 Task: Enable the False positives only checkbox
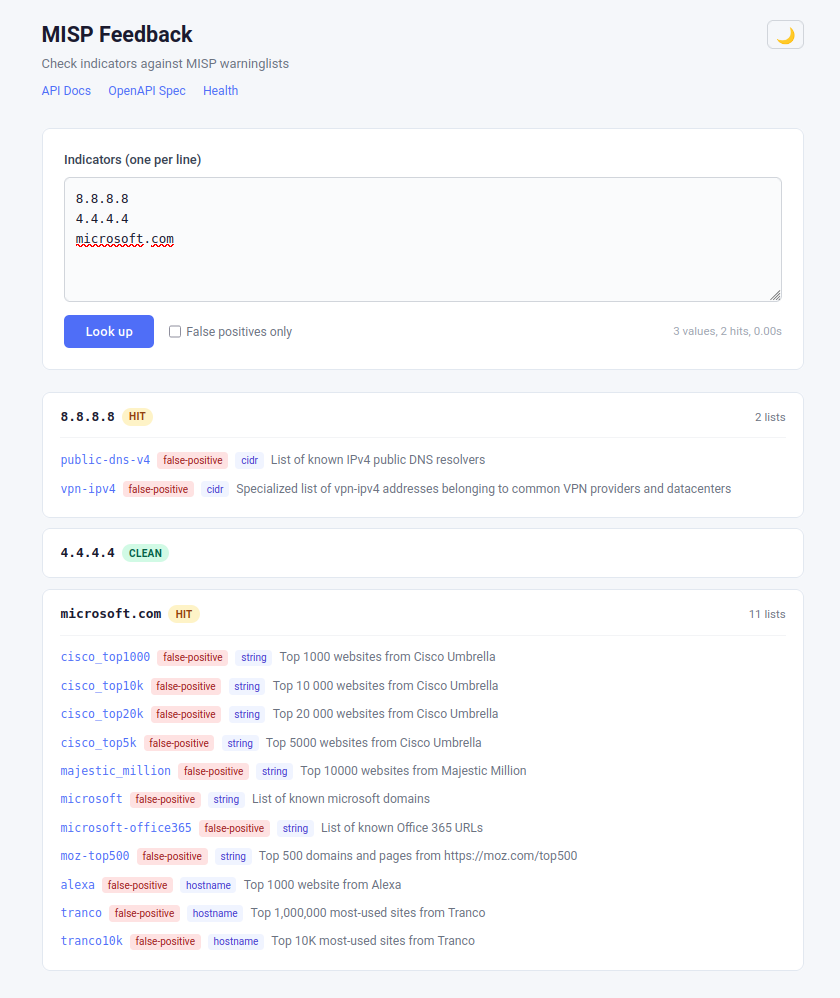175,332
